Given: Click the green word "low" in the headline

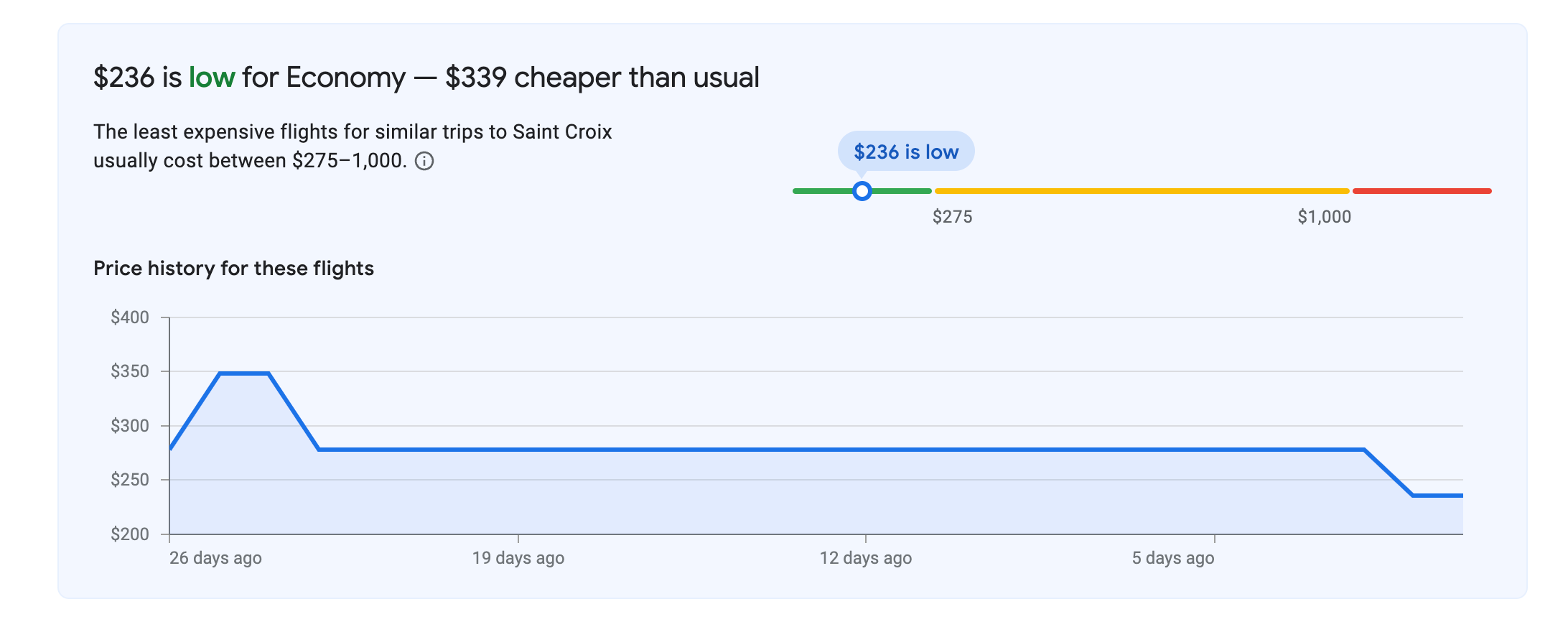Looking at the screenshot, I should (x=212, y=78).
